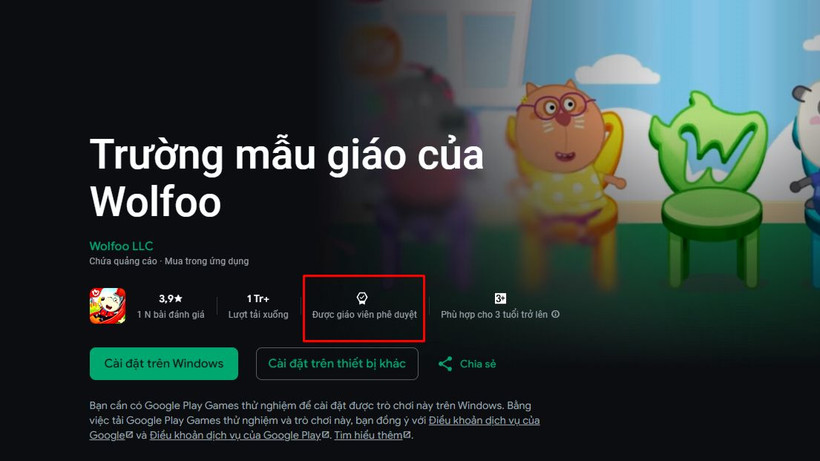Screen dimensions: 820x461
Task: Click the 1 Tr+ Lượt tải xuống stat
Action: tap(258, 306)
